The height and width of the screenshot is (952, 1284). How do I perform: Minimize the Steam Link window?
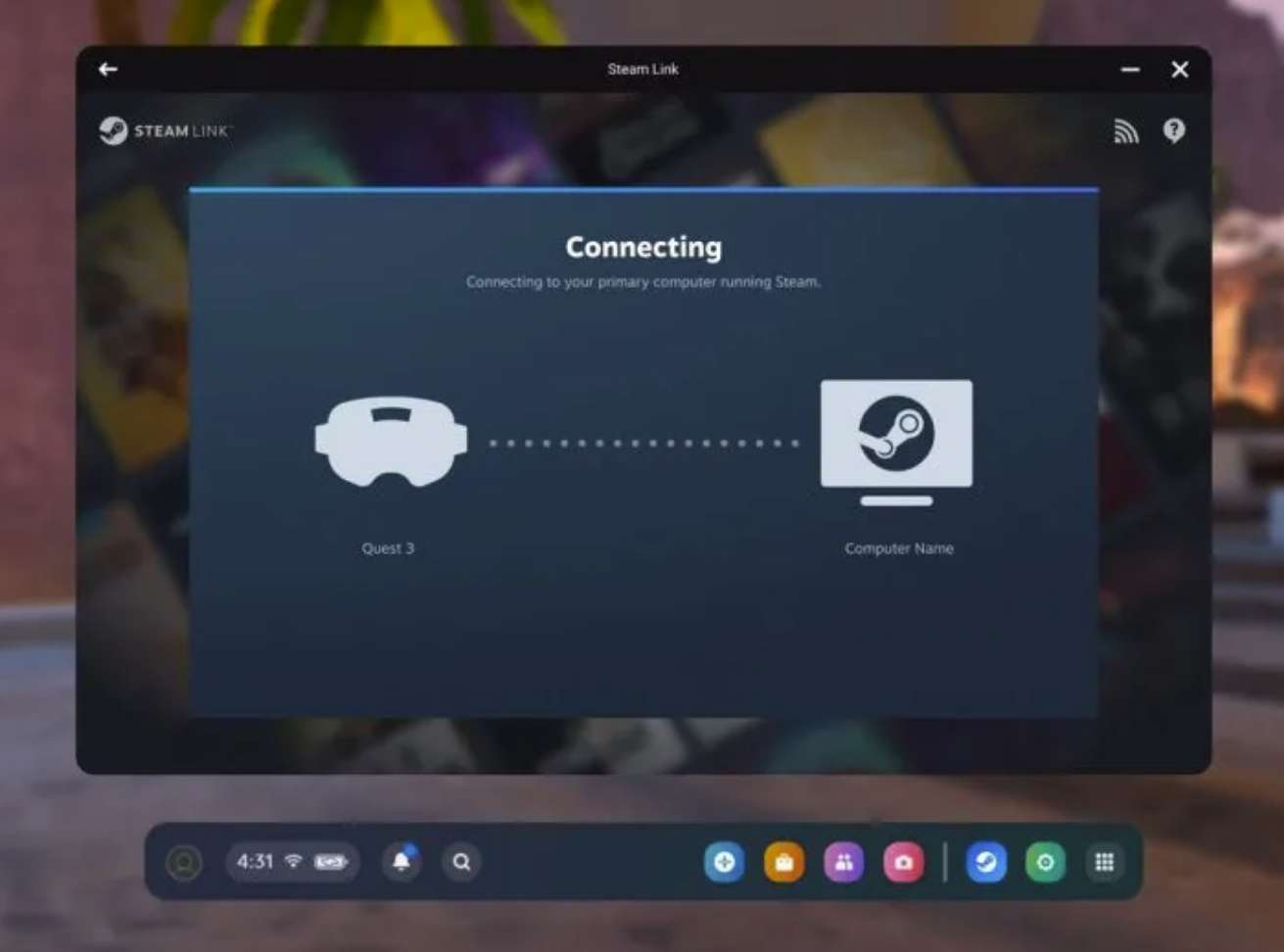[1130, 70]
